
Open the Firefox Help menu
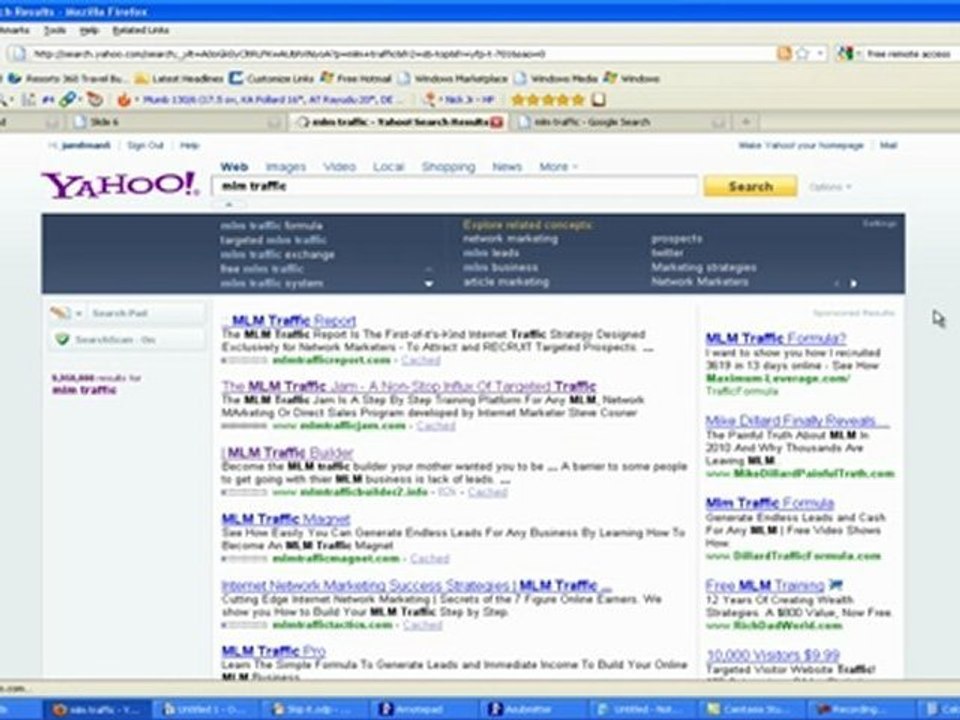tap(89, 30)
